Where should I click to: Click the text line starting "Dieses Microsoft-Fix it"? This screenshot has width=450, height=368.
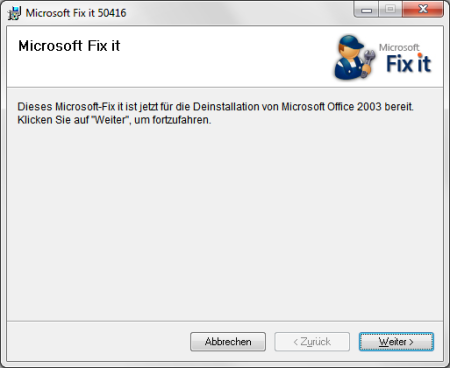(x=215, y=107)
